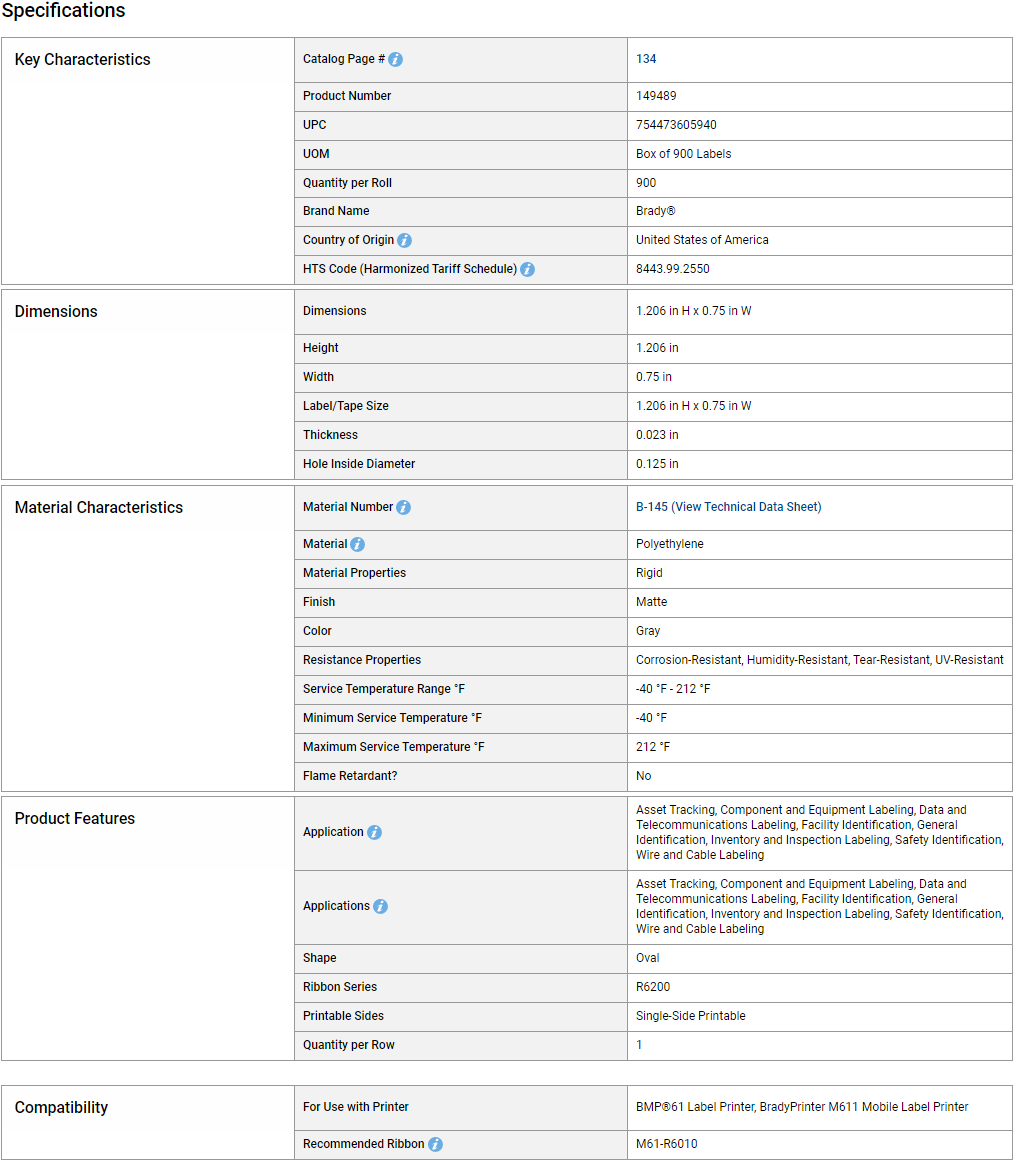Click the R6200 Ribbon Series value
Screen dimensions: 1021x1166
[x=653, y=987]
